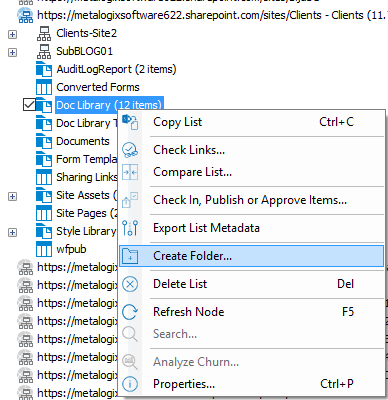Click the SubBLOG01 subsite icon
The image size is (388, 400).
44,51
